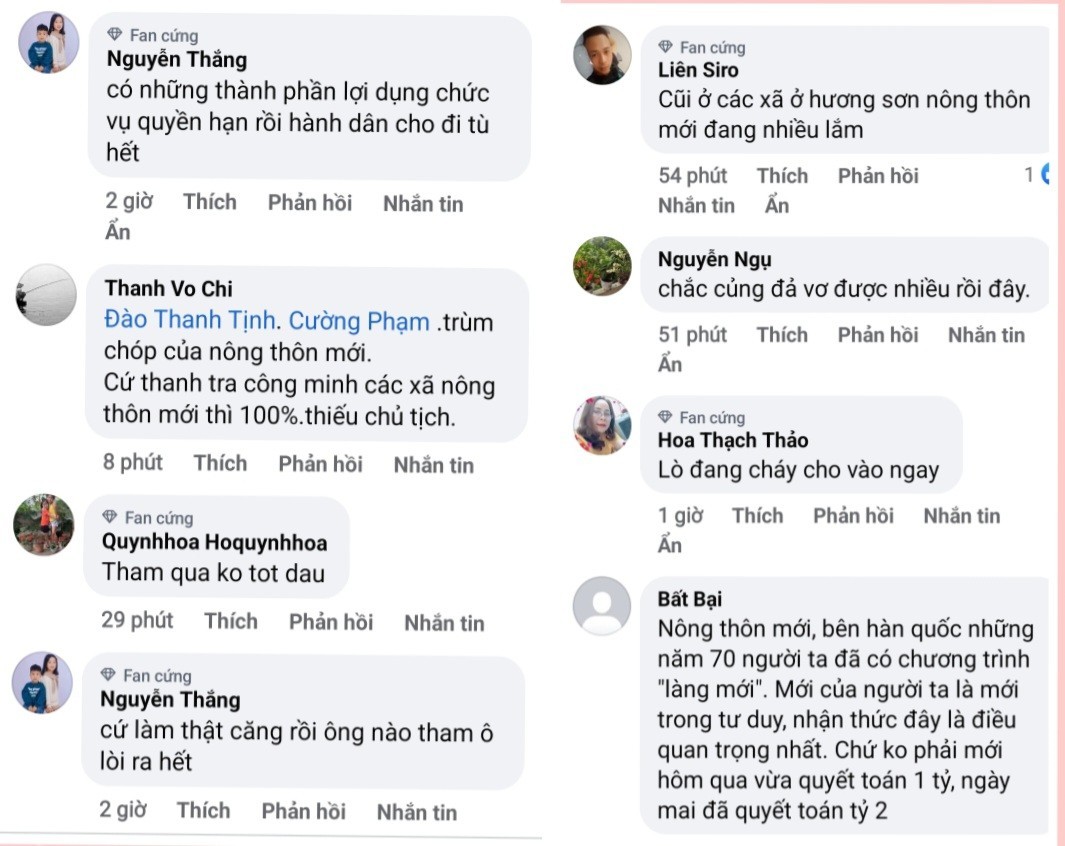Click Liên Siro's profile picture
1065x846 pixels.
tap(602, 55)
